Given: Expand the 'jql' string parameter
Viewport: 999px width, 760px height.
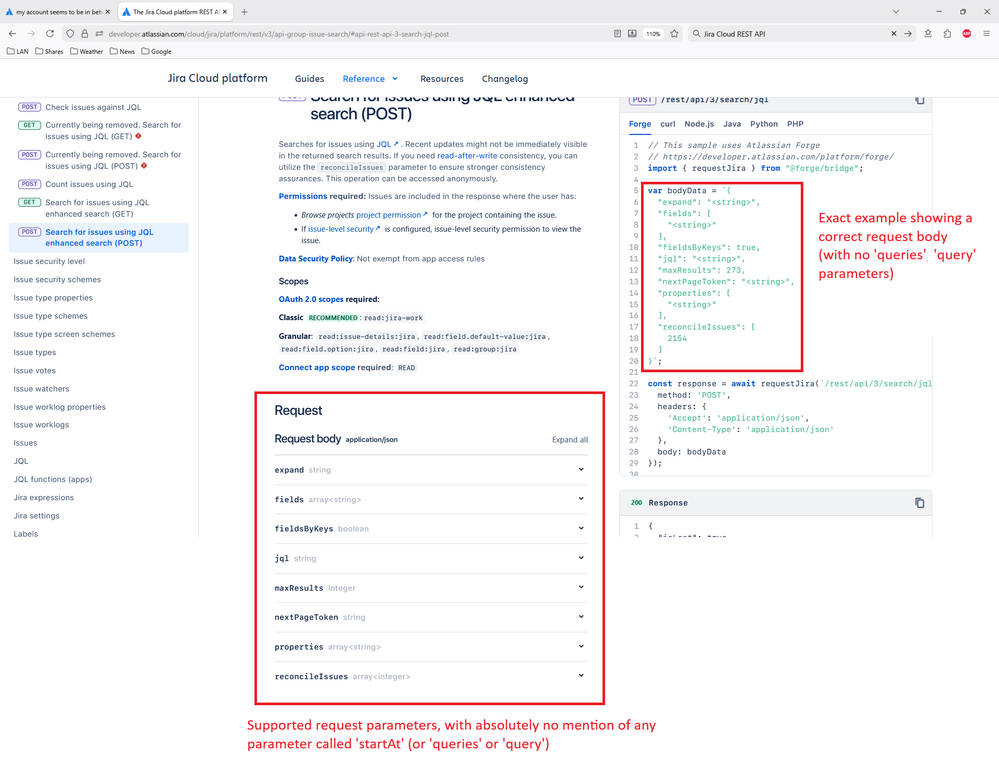Looking at the screenshot, I should point(431,559).
